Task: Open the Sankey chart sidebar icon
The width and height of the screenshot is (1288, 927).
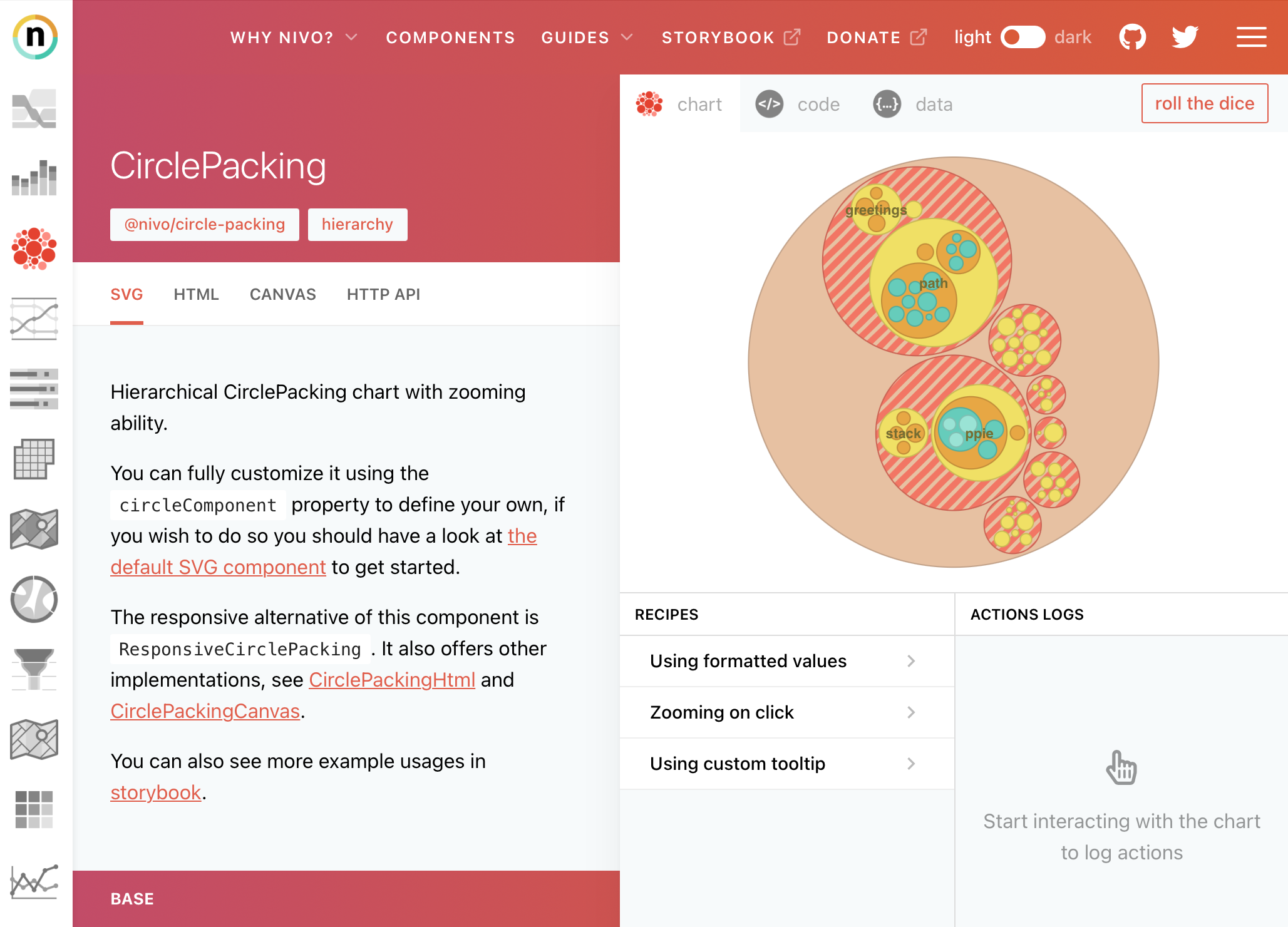Action: 34,109
